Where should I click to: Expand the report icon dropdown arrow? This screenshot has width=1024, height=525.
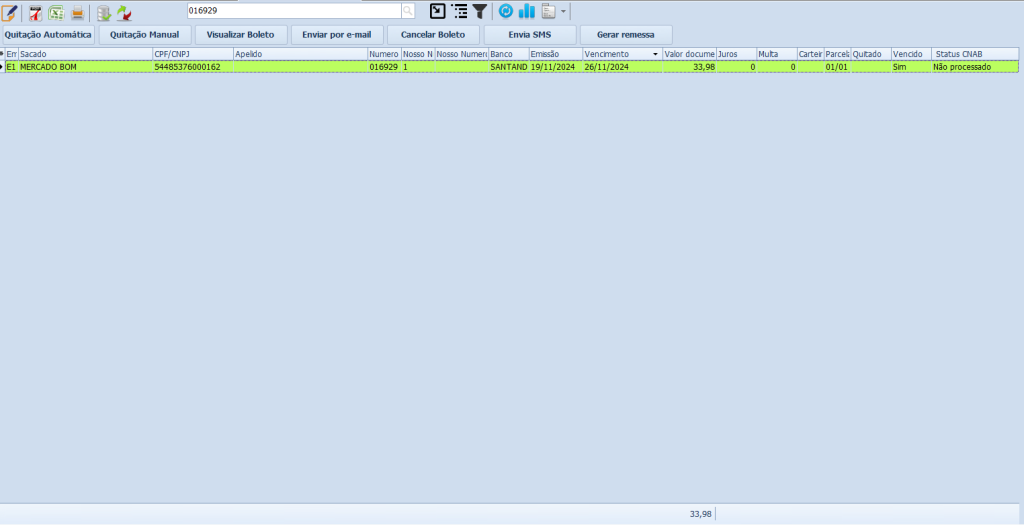[x=563, y=12]
